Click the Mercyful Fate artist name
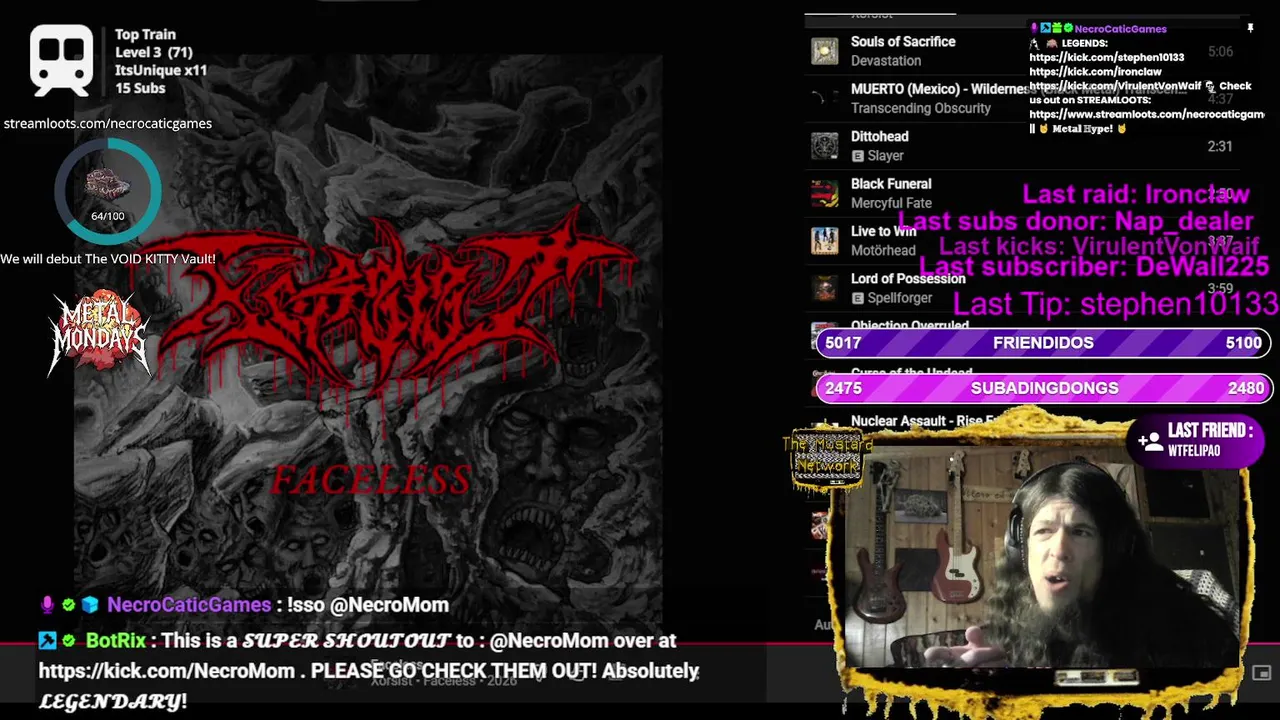Viewport: 1280px width, 720px height. click(x=891, y=203)
